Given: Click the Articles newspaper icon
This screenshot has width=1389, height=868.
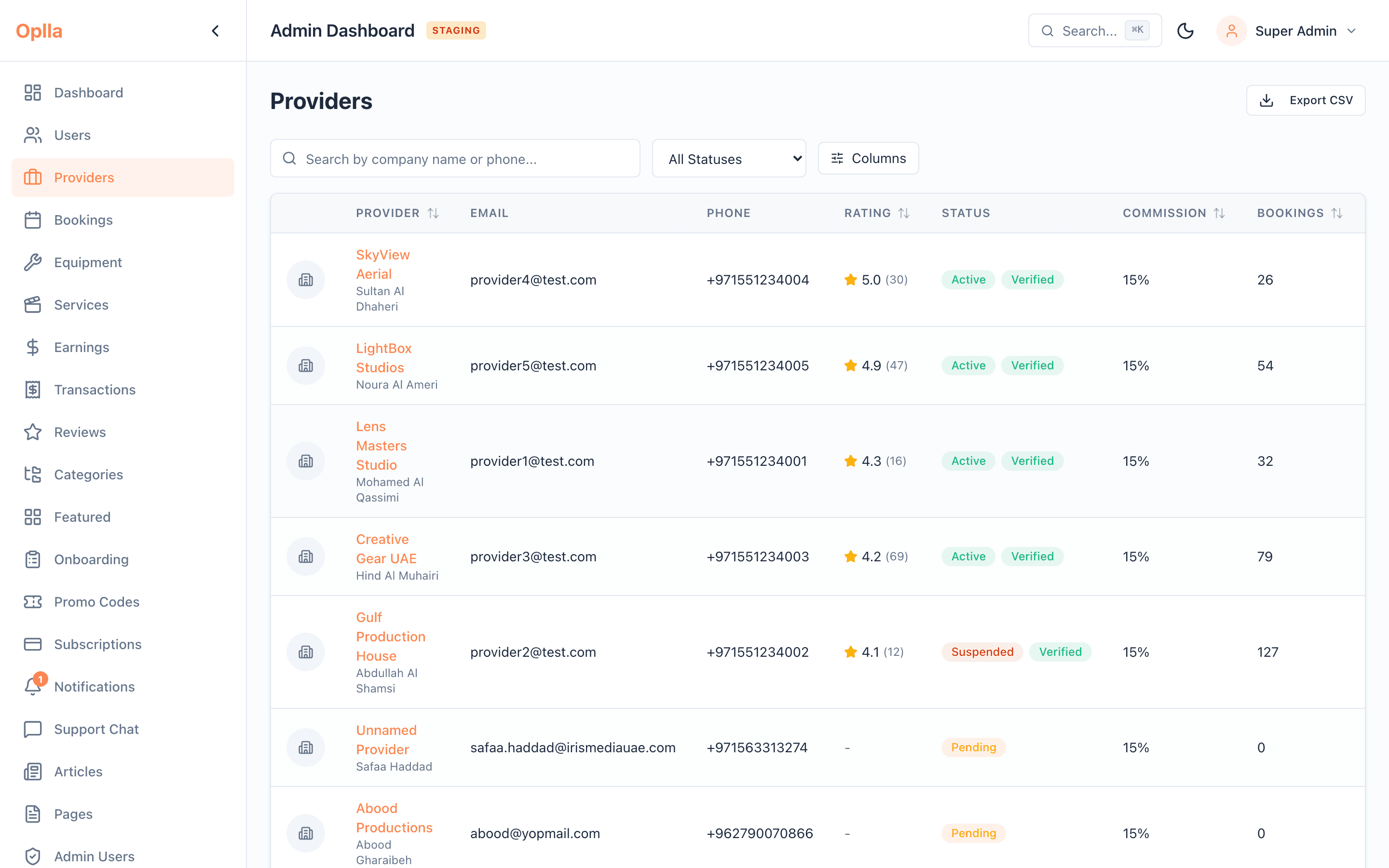Looking at the screenshot, I should click(33, 772).
